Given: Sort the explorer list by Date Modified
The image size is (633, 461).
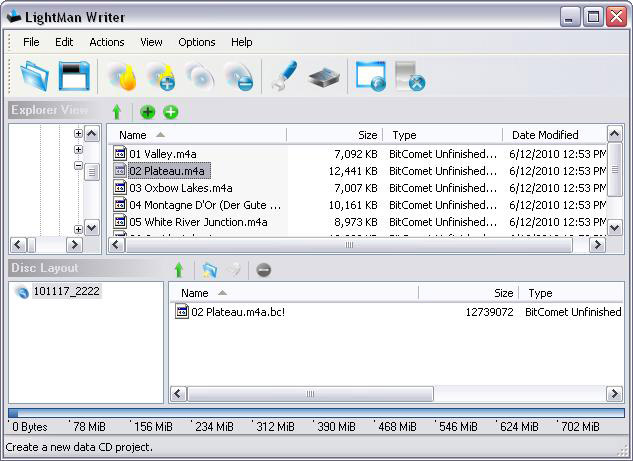Looking at the screenshot, I should pyautogui.click(x=545, y=135).
